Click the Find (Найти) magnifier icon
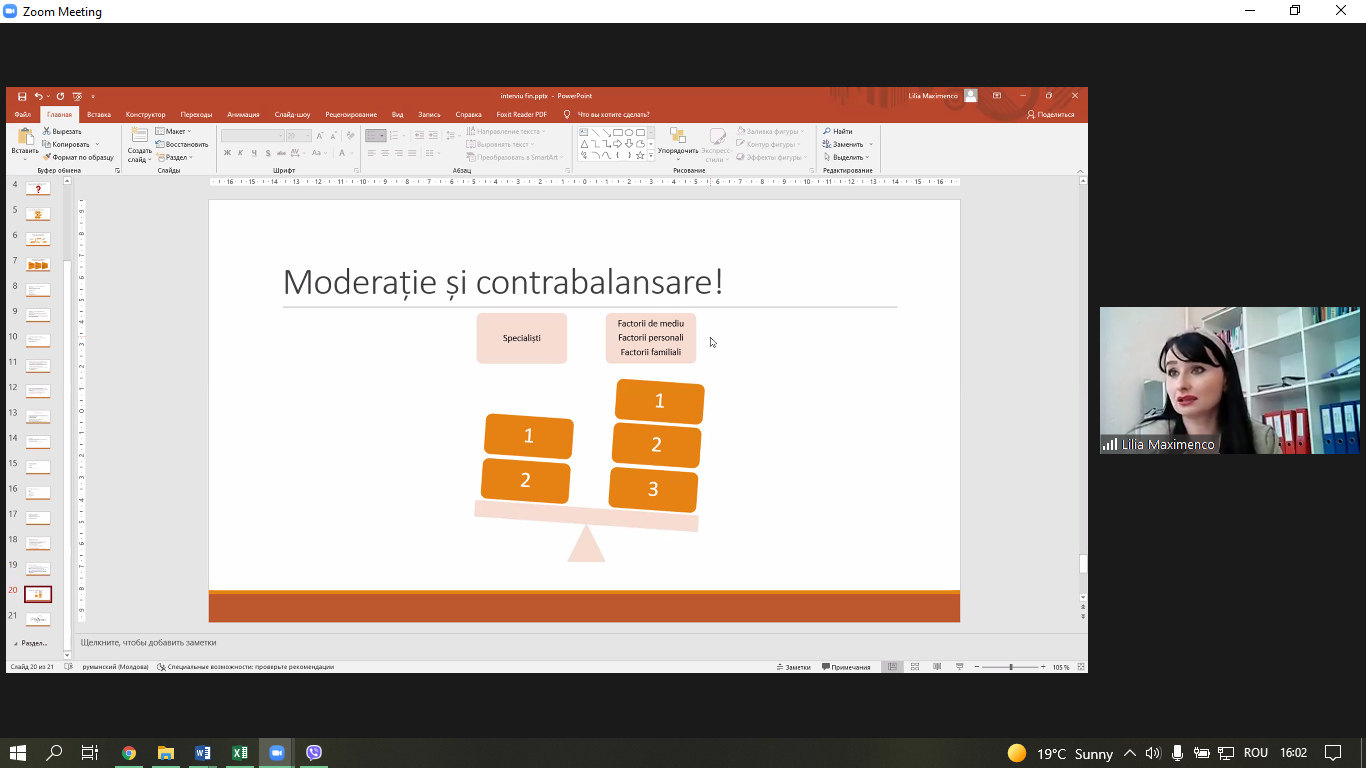 pos(828,131)
